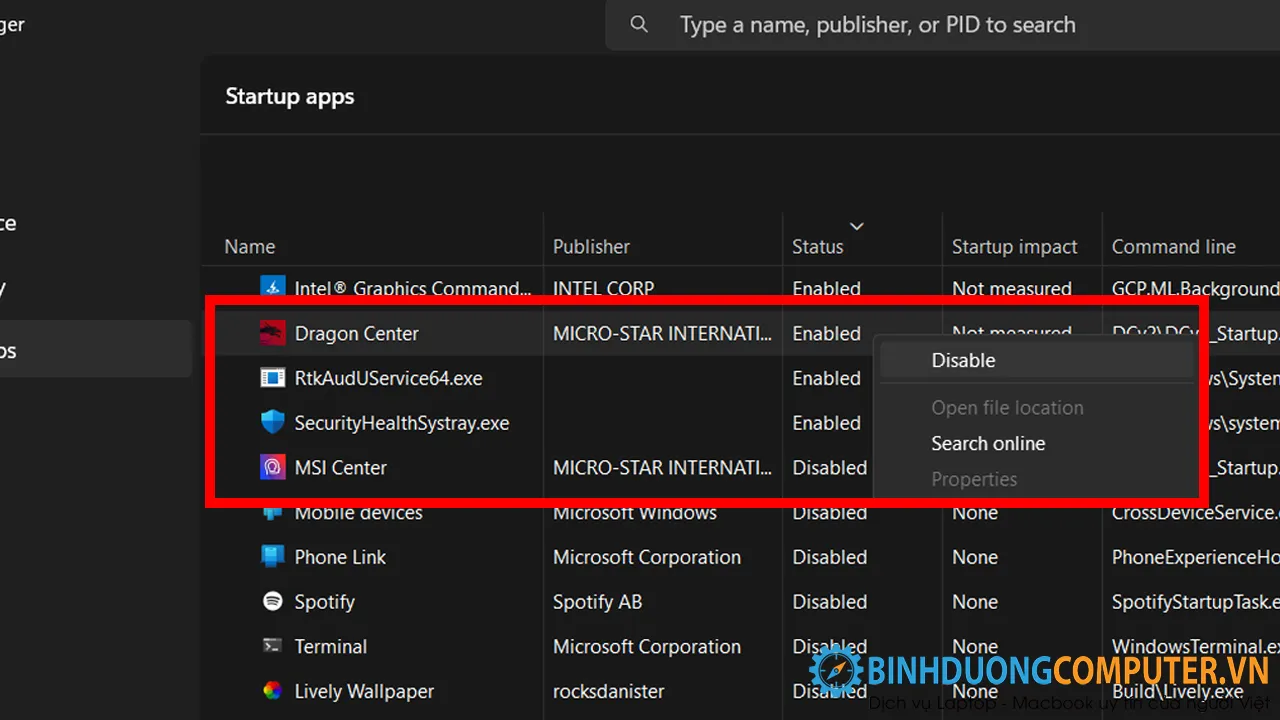Screen dimensions: 1280x720
Task: Select the Enabled status of RtkAudUService64.exe
Action: [x=826, y=378]
